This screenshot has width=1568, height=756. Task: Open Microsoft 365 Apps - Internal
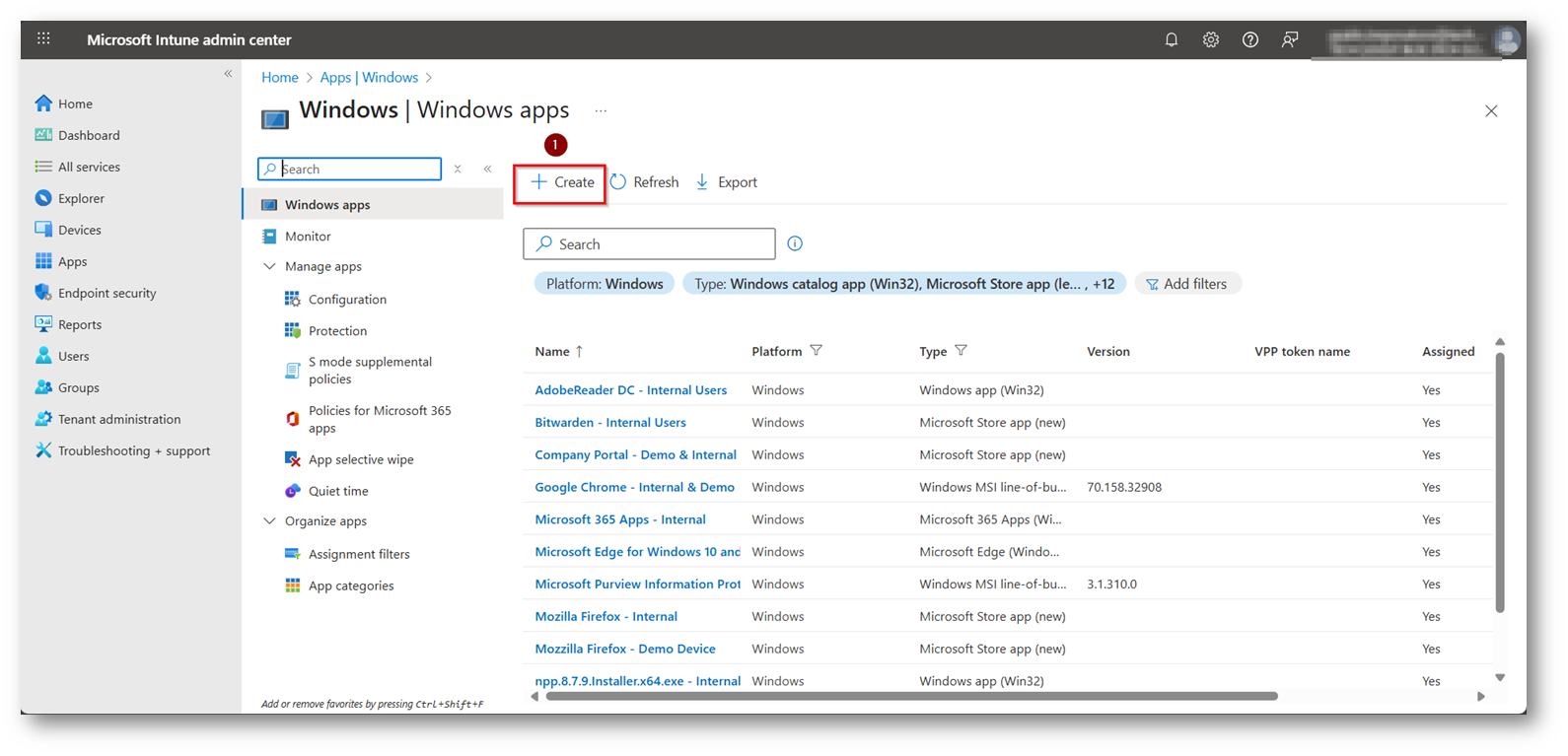(x=619, y=519)
